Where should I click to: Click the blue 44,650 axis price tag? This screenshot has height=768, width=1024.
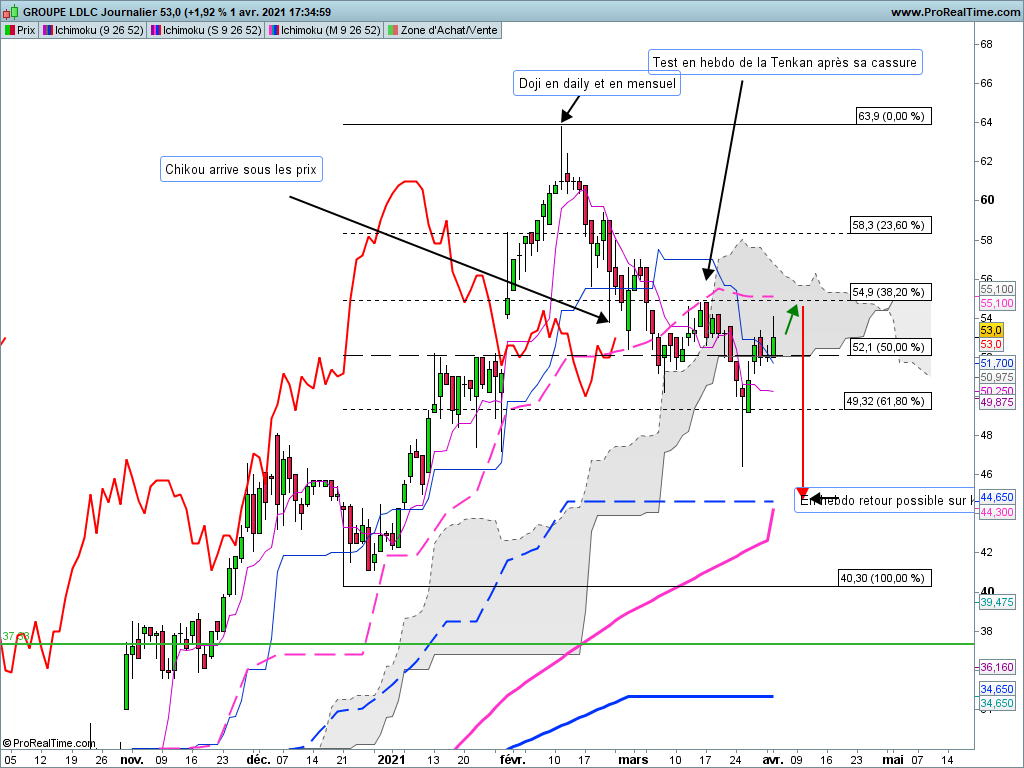pyautogui.click(x=997, y=497)
